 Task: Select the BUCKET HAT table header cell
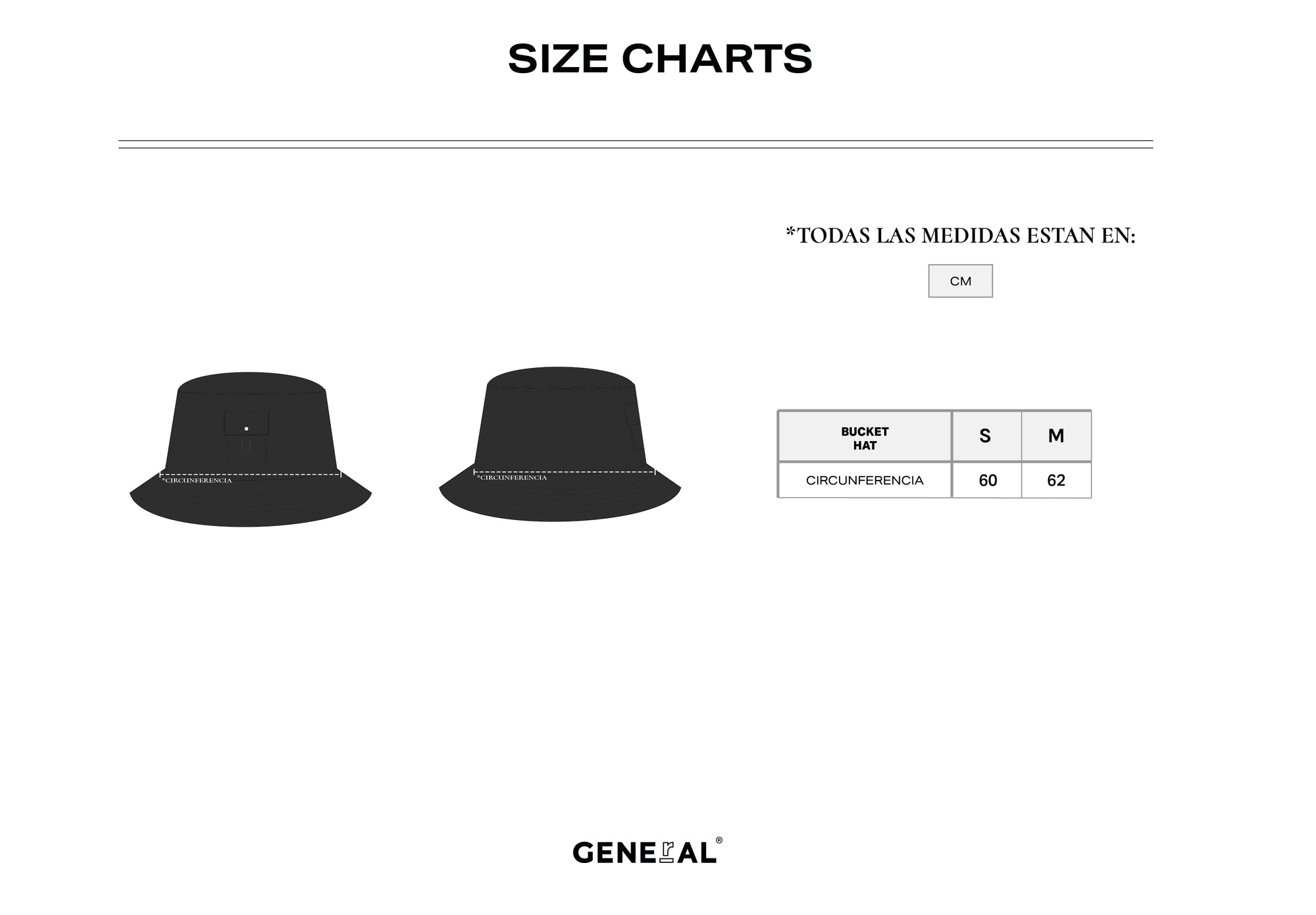pos(865,436)
